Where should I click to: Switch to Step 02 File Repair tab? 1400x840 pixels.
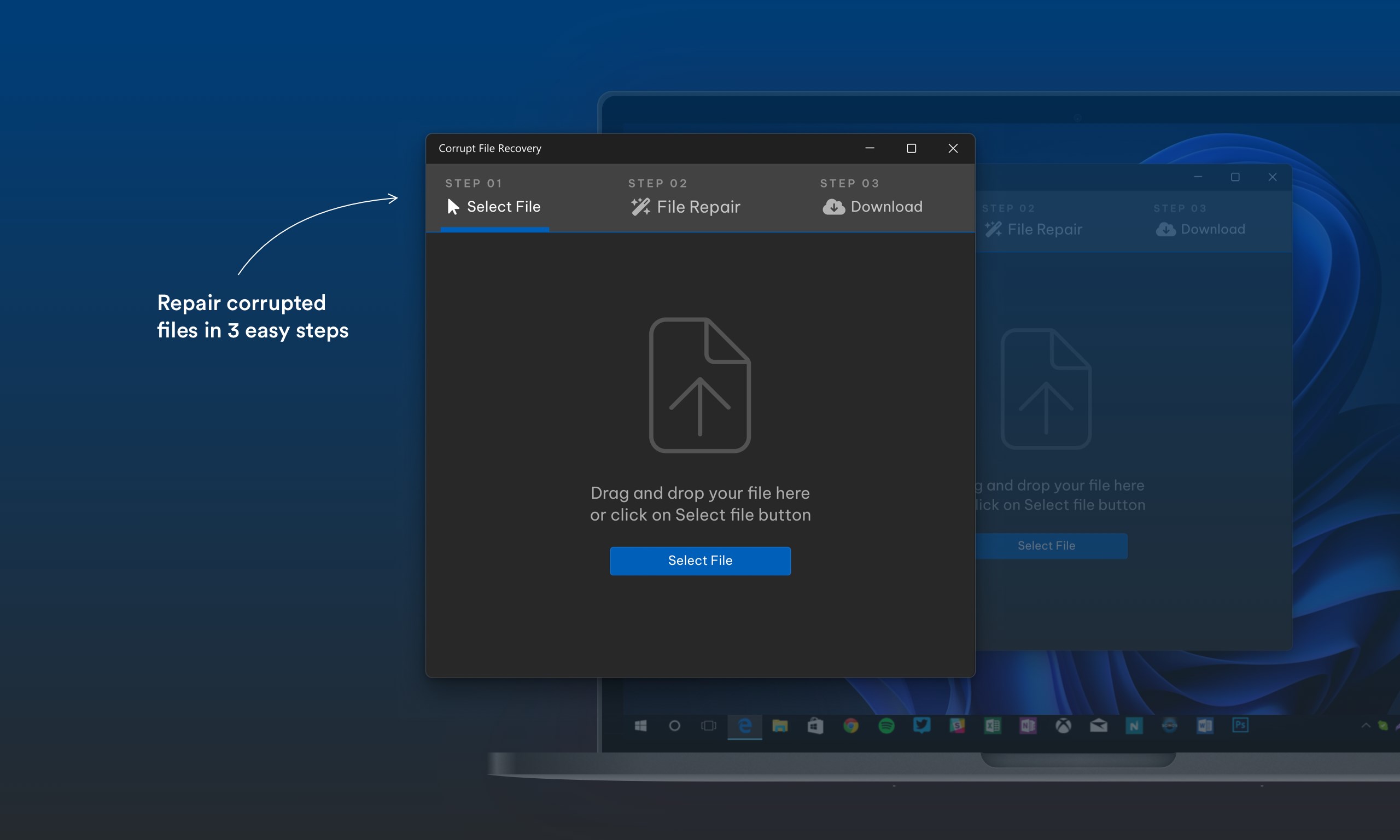[x=685, y=197]
